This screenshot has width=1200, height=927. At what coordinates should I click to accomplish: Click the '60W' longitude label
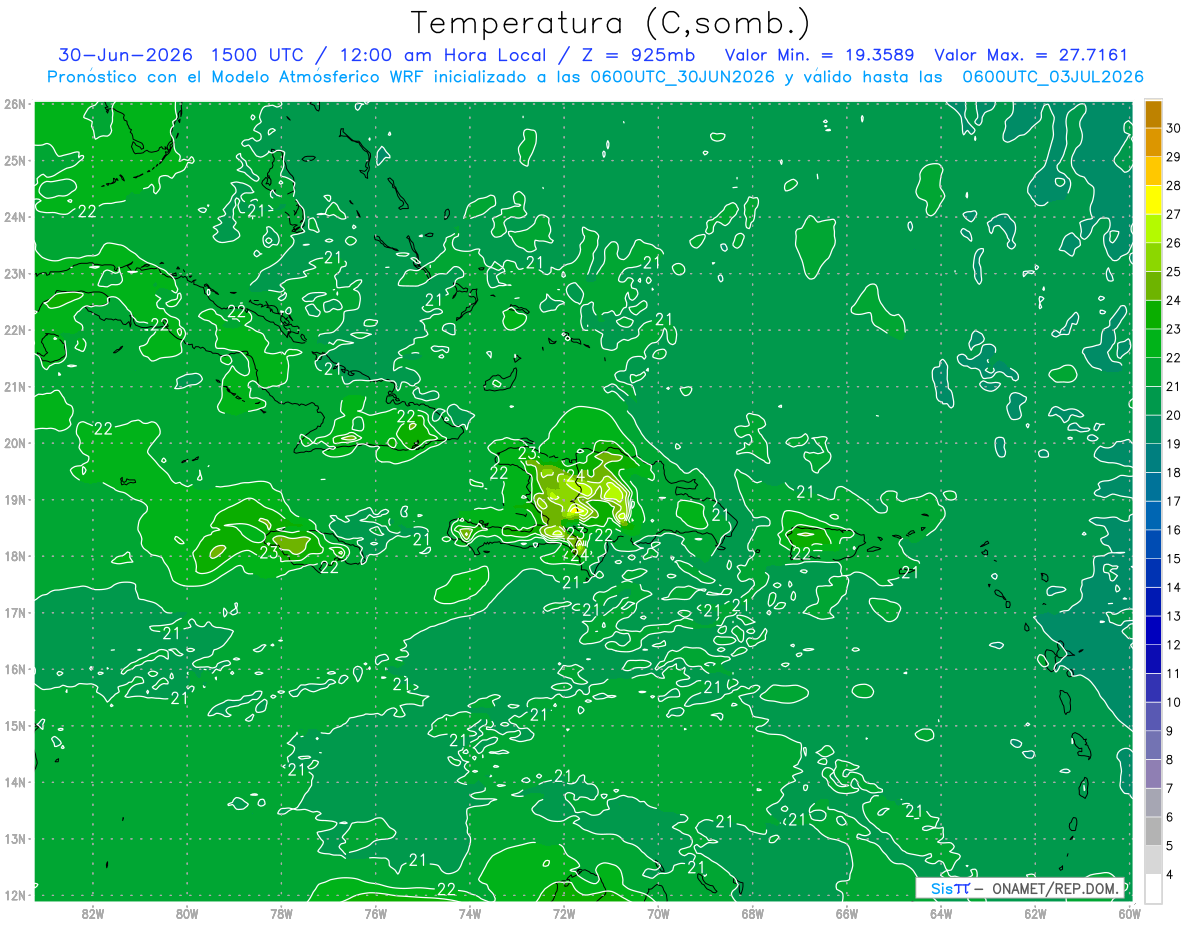pyautogui.click(x=1128, y=913)
